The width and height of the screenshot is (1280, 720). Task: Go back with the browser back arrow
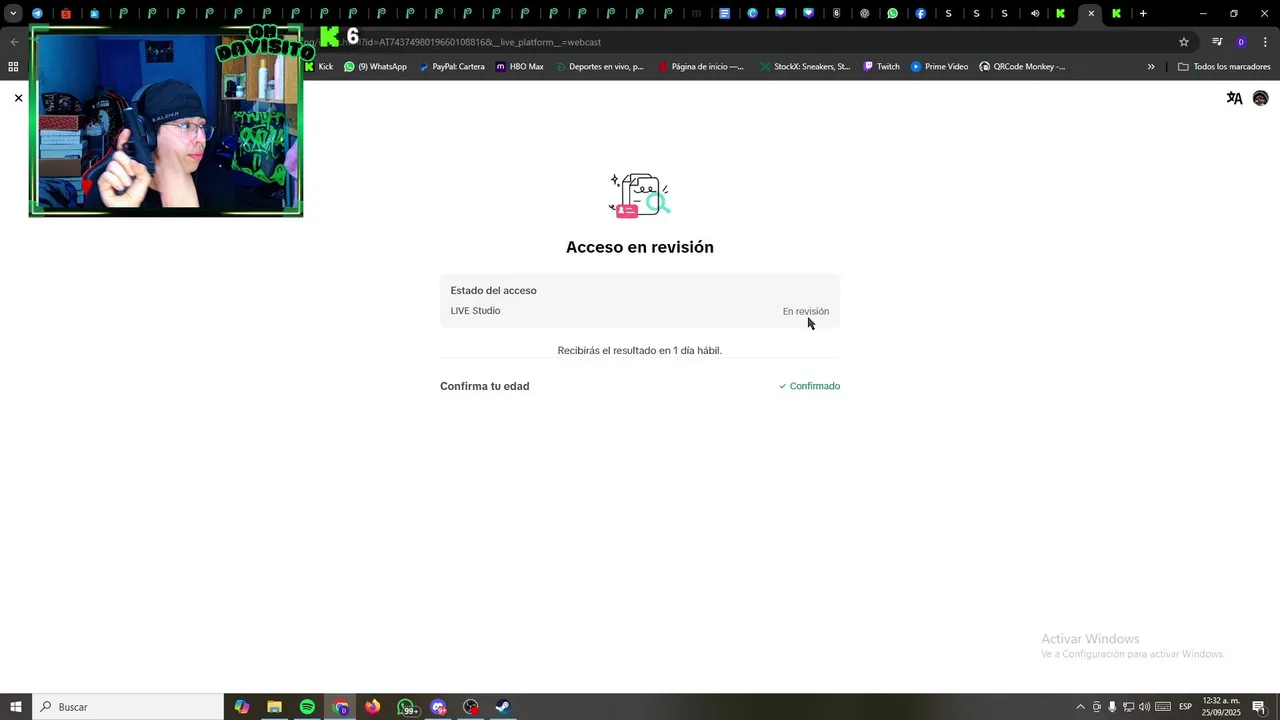[14, 42]
